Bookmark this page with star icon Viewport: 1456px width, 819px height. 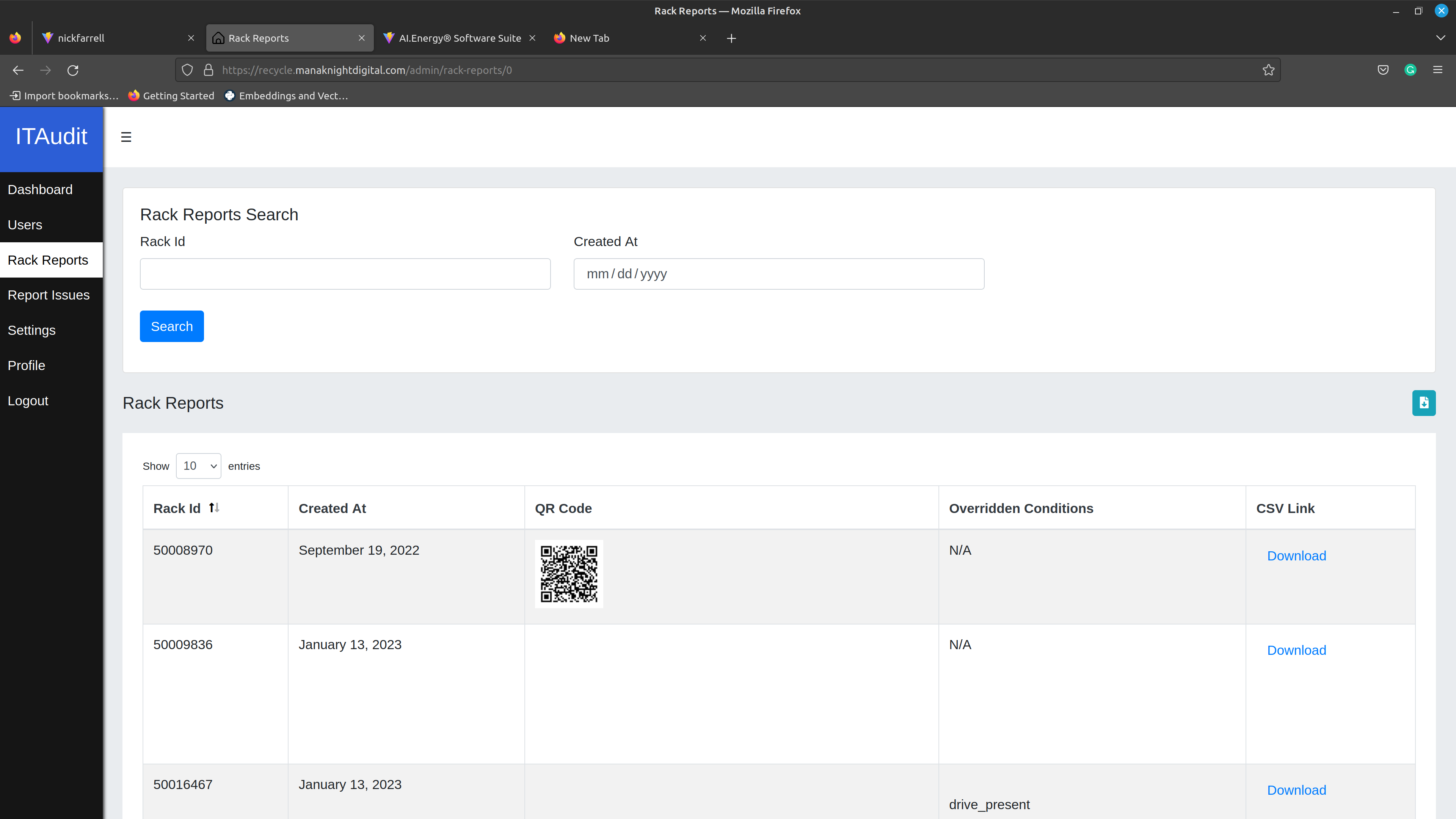1268,70
